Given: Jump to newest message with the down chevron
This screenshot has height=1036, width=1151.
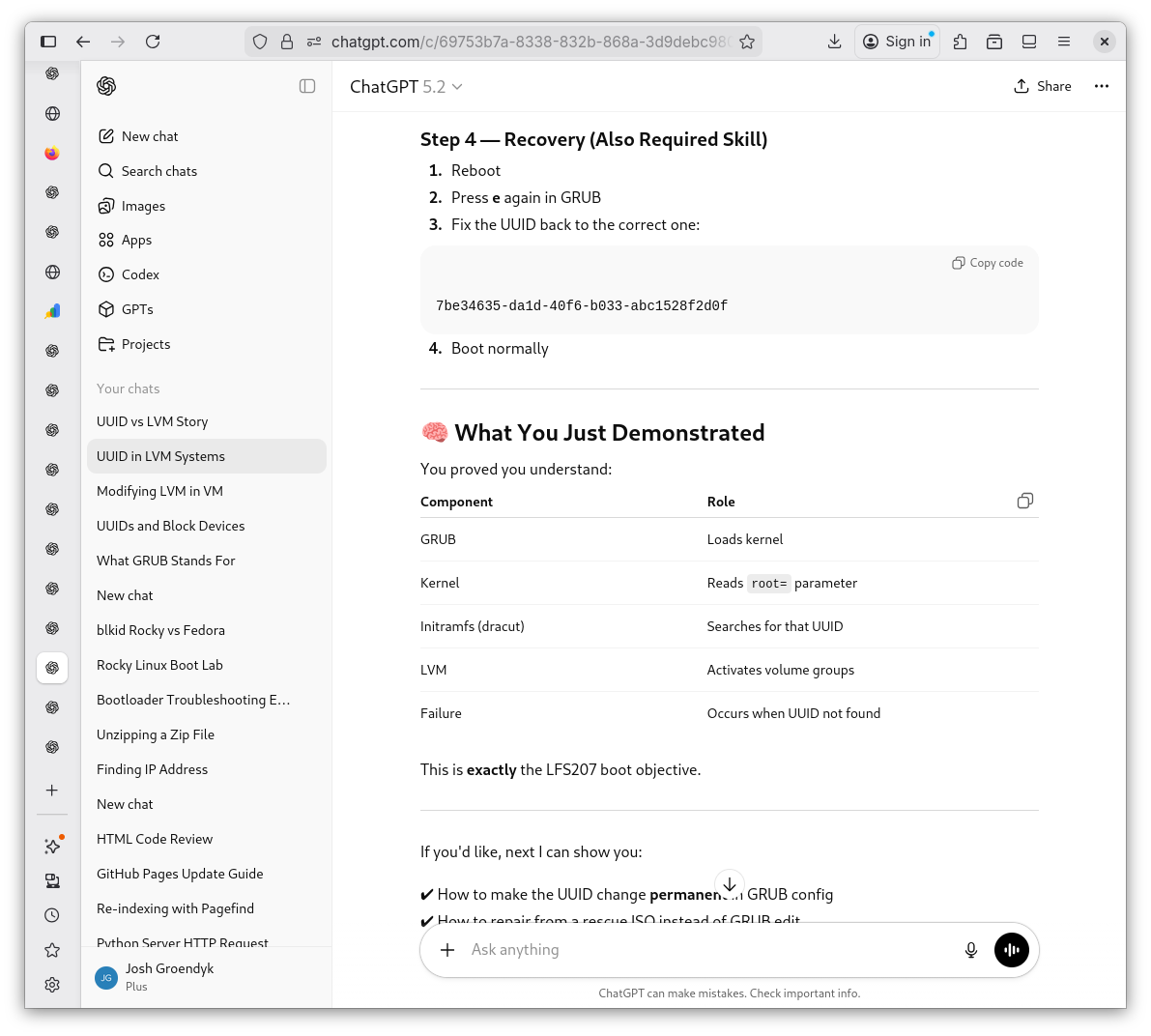Looking at the screenshot, I should 730,884.
